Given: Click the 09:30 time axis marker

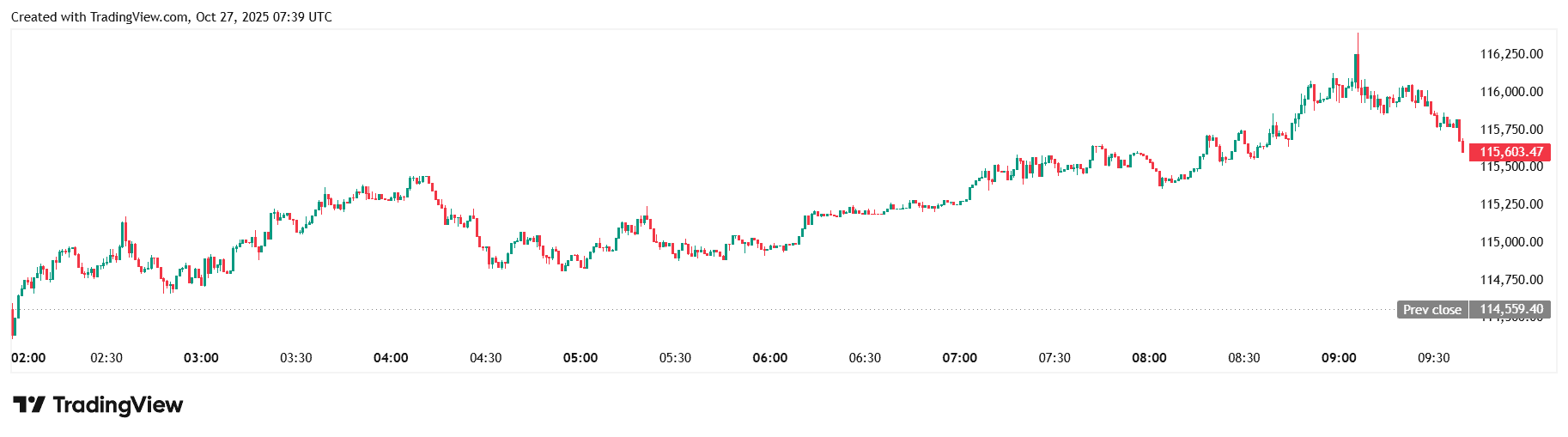Looking at the screenshot, I should coord(1433,358).
